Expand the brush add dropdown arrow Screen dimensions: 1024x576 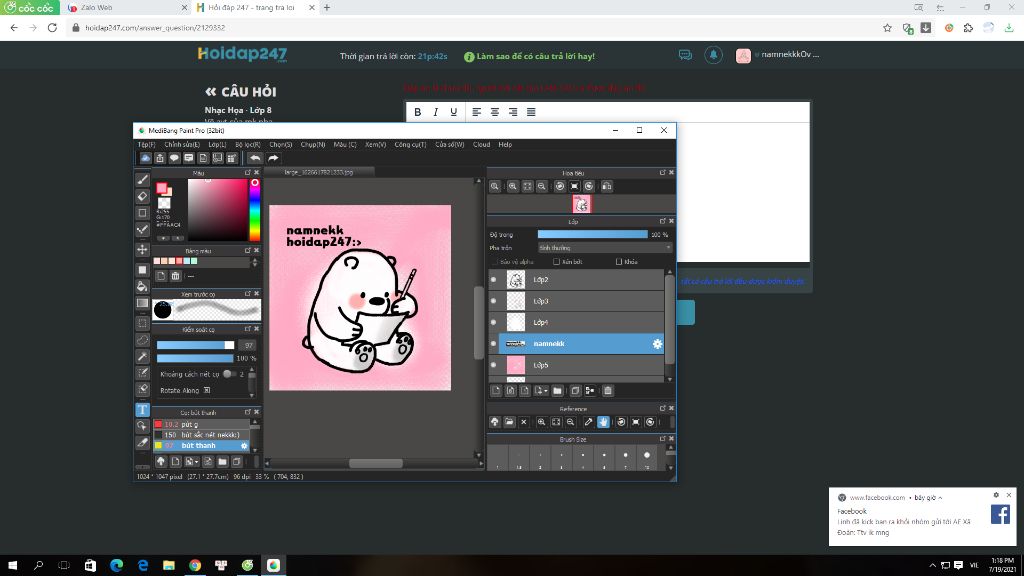(x=197, y=462)
